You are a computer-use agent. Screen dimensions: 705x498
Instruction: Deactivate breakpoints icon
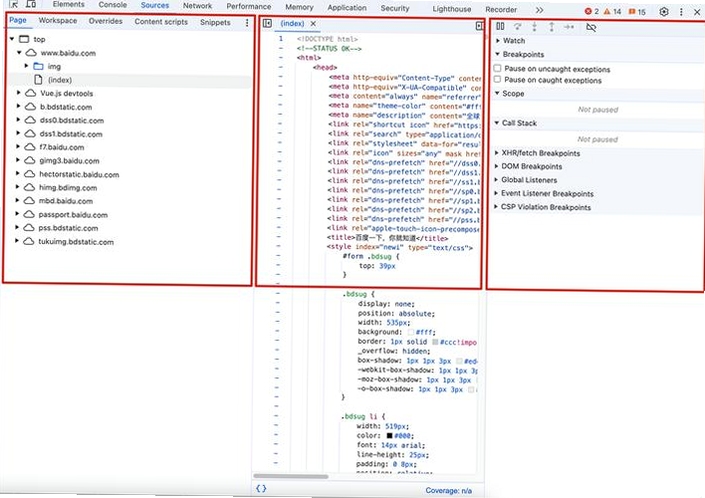591,27
